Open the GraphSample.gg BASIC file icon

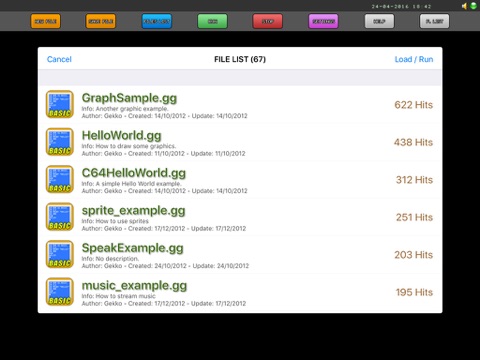tap(60, 104)
